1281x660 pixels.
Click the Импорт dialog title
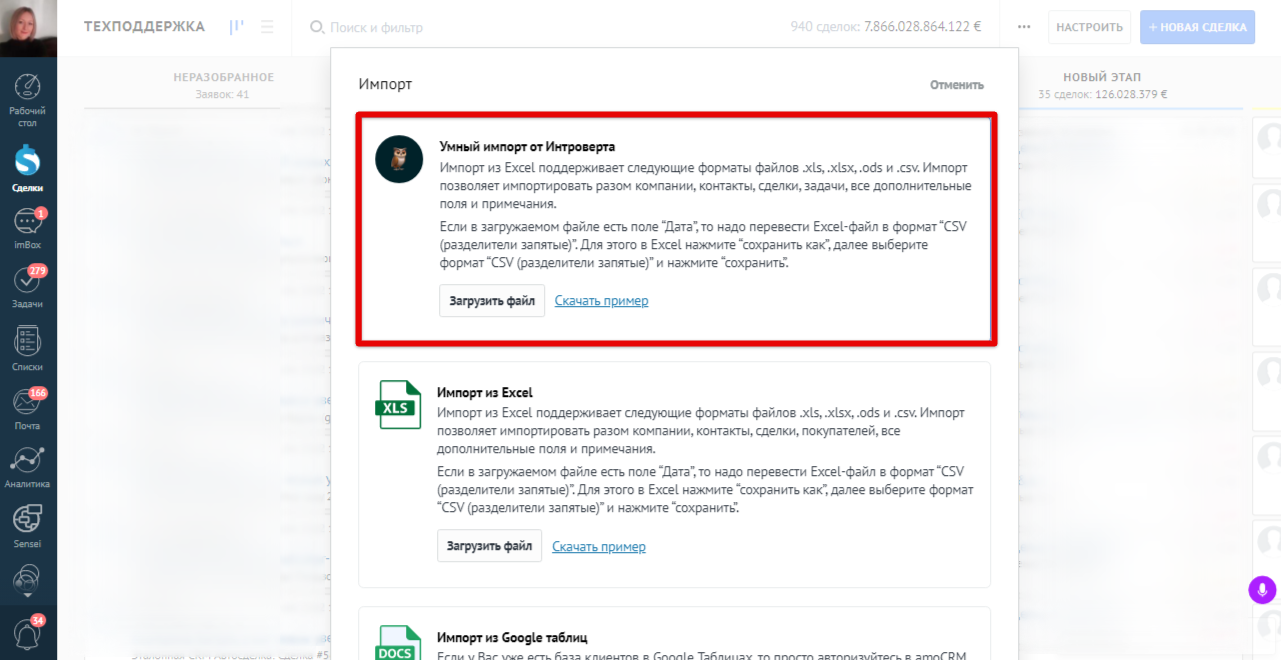[385, 85]
